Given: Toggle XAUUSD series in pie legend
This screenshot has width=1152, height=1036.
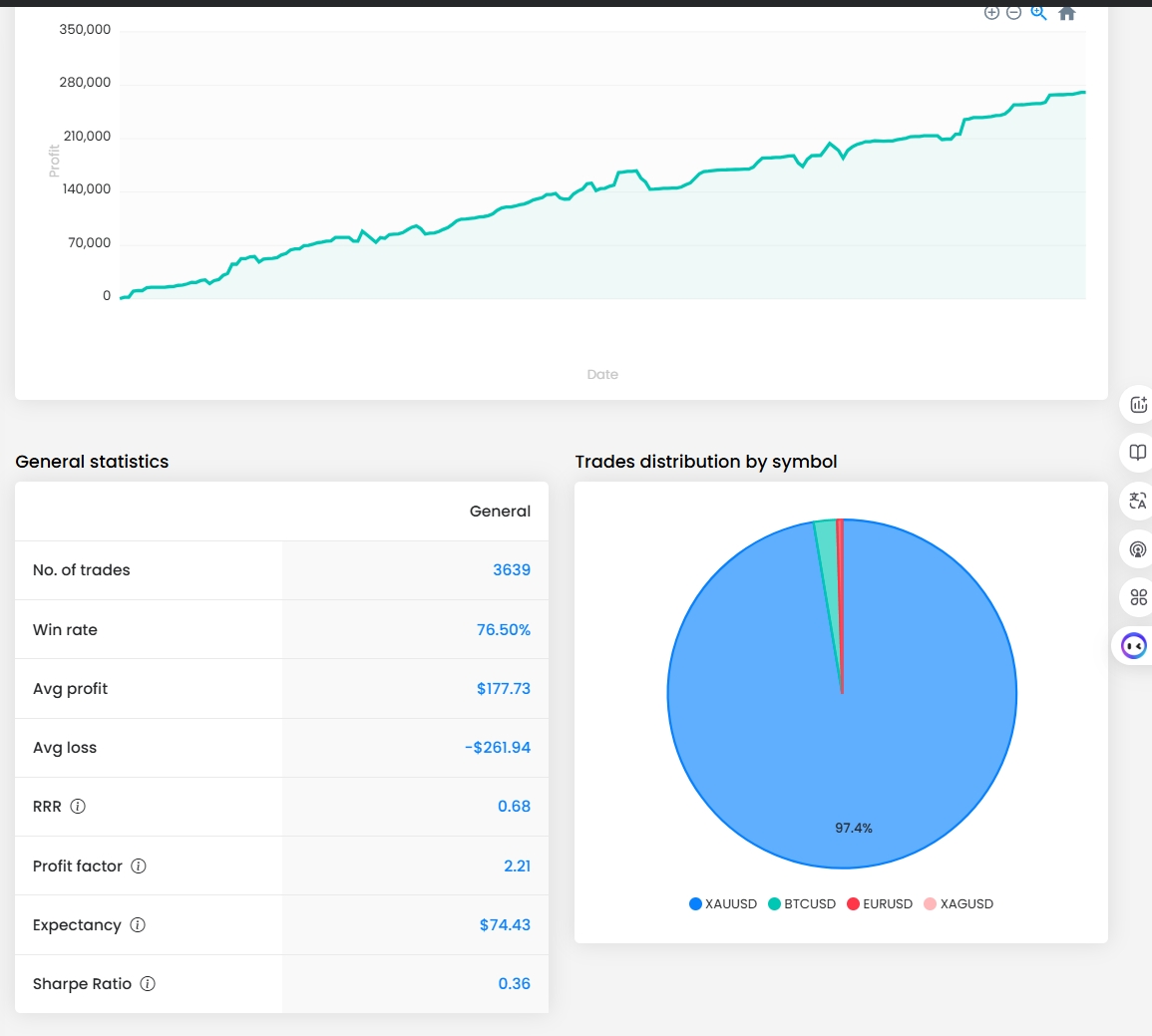Looking at the screenshot, I should (723, 903).
